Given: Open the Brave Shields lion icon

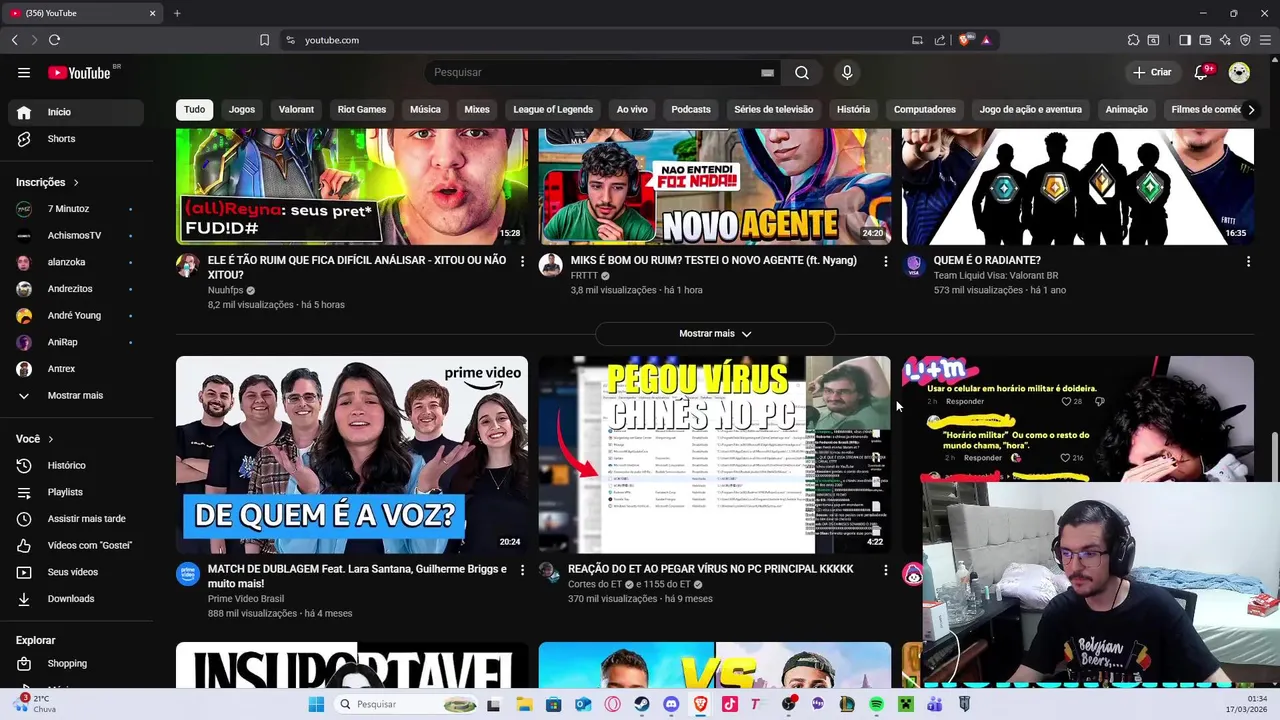Looking at the screenshot, I should pyautogui.click(x=964, y=40).
